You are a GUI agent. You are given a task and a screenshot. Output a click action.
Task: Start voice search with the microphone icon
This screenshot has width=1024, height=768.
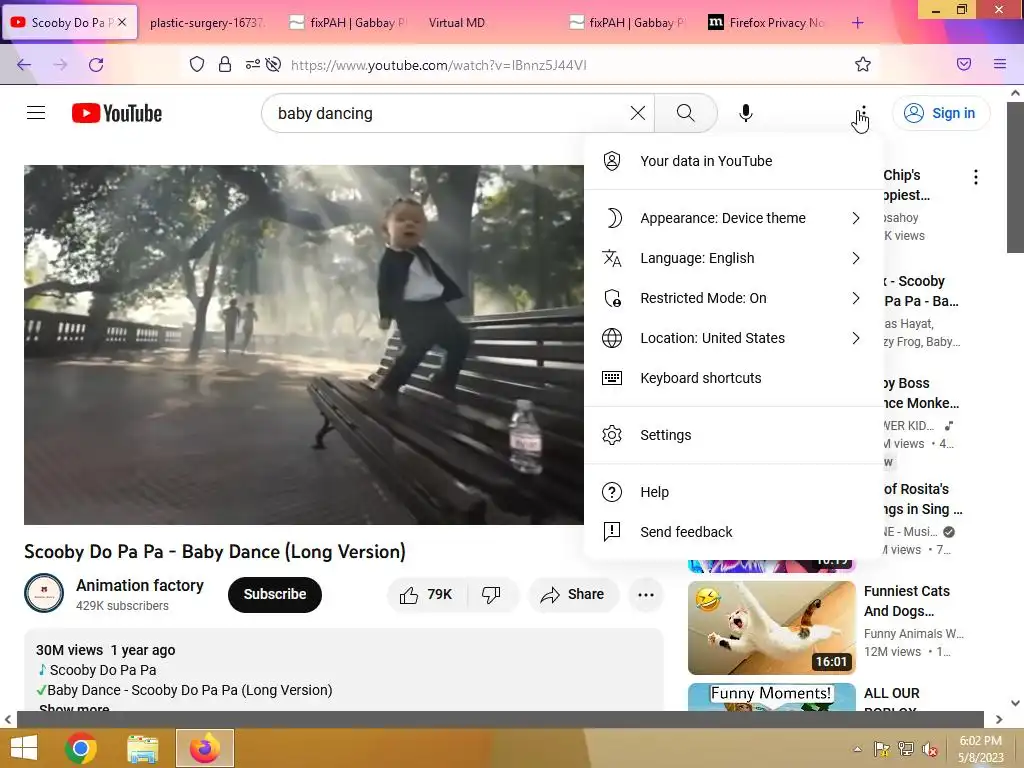(x=745, y=113)
